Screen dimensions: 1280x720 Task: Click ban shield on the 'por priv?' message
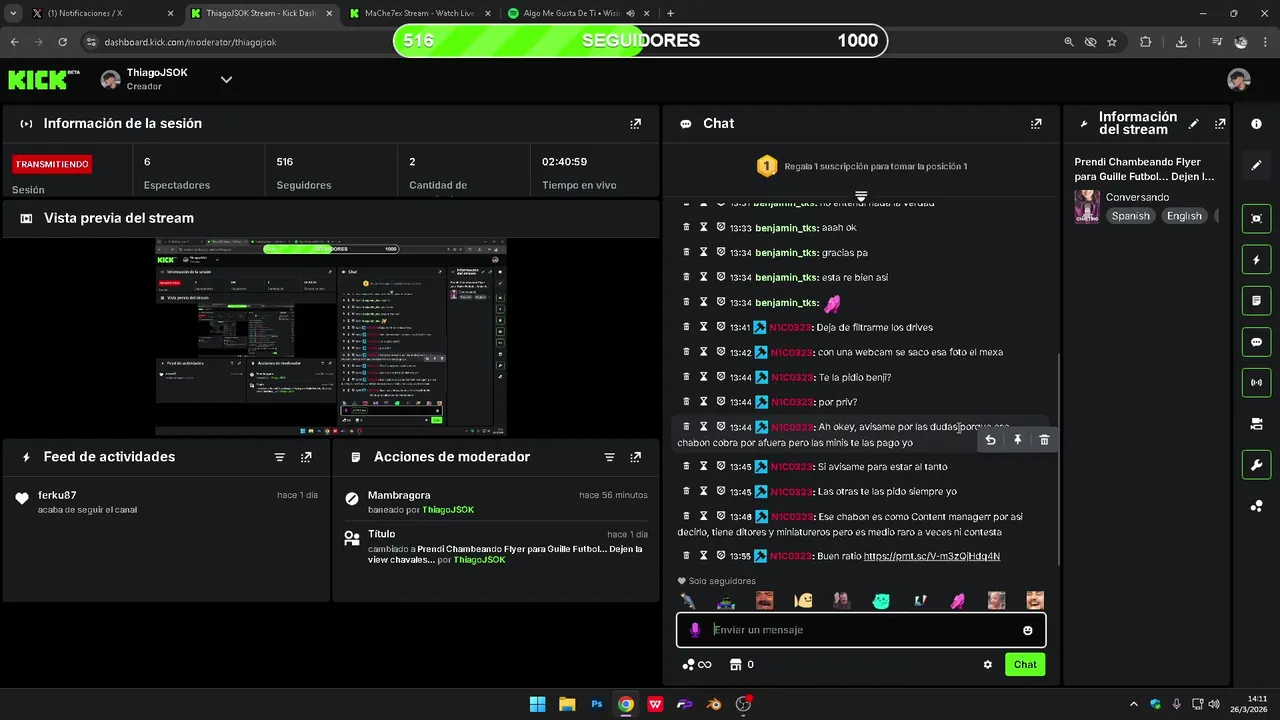[x=721, y=401]
